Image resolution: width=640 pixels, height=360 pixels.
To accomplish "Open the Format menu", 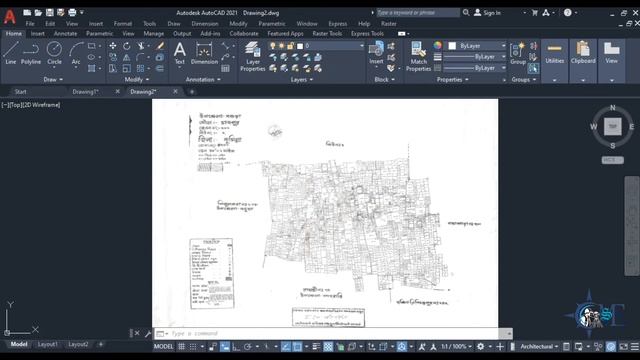I will click(122, 24).
